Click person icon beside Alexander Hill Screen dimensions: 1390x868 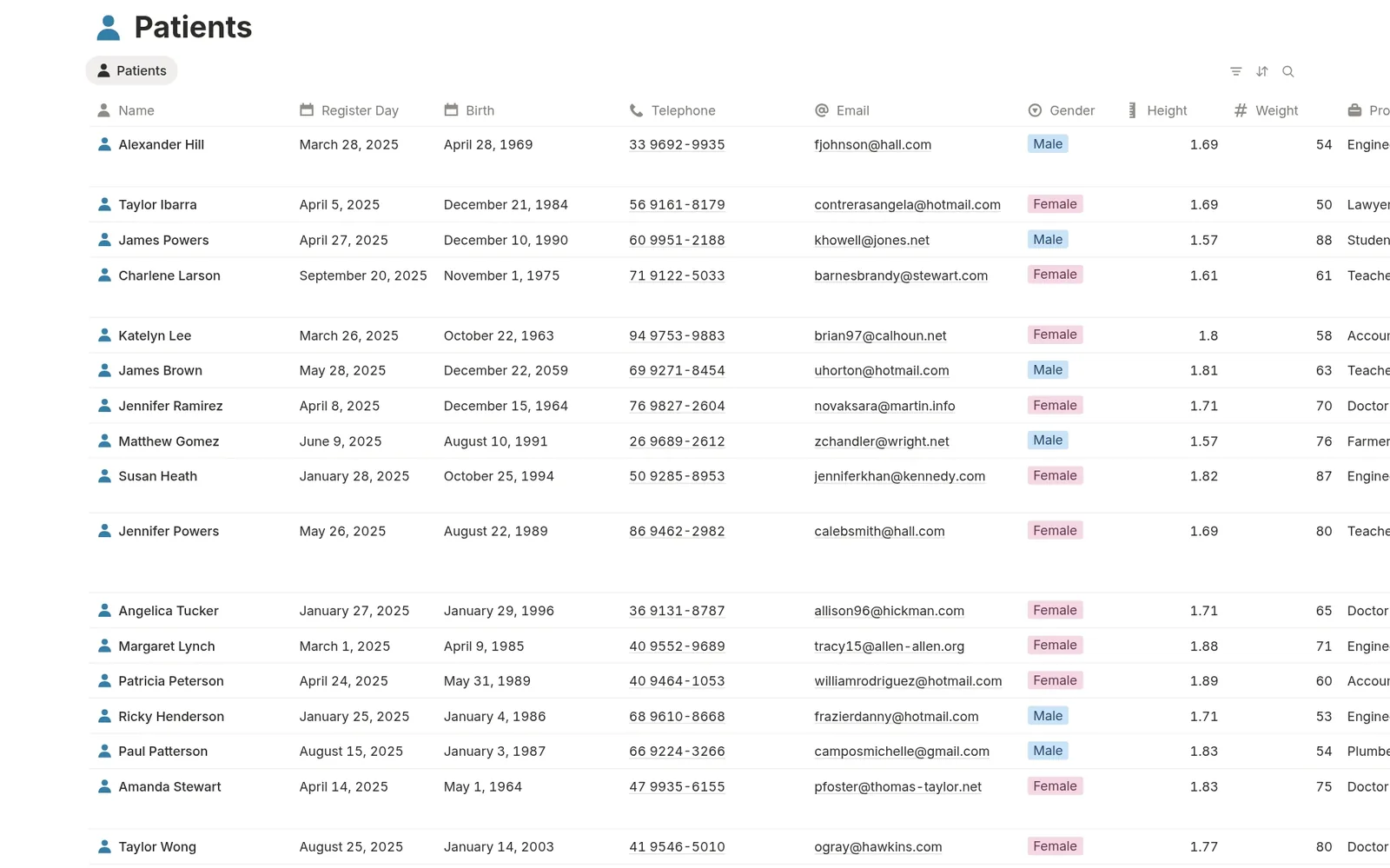coord(104,144)
